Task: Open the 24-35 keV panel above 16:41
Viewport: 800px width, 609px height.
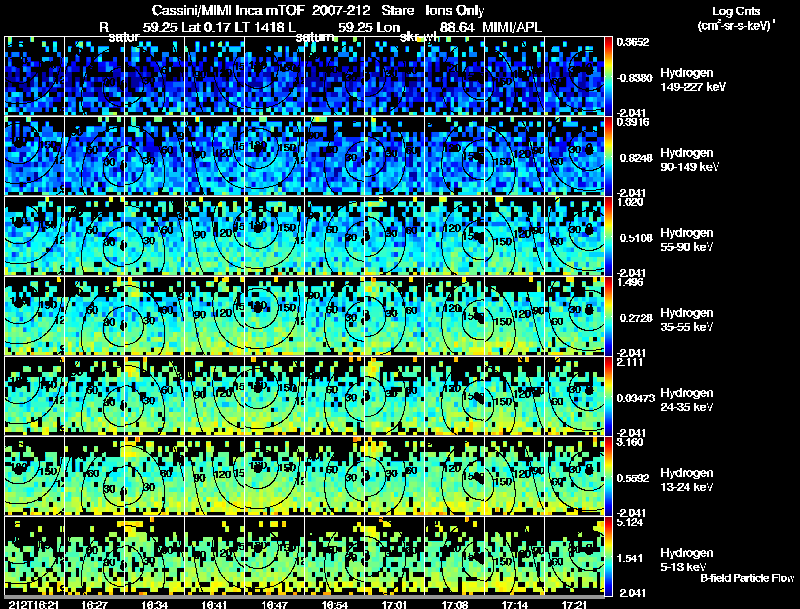Action: click(x=214, y=396)
